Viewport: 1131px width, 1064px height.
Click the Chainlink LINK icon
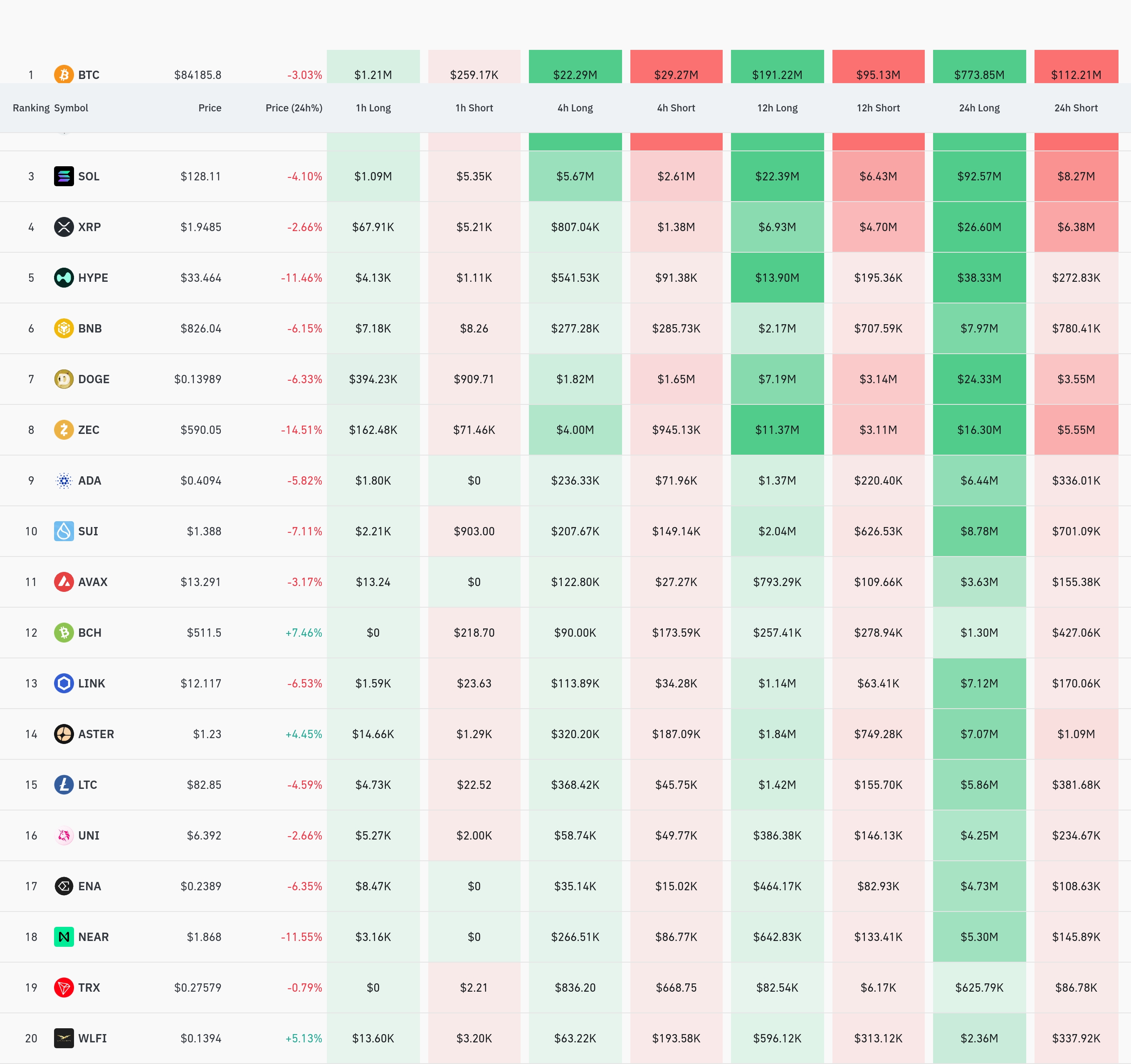click(64, 683)
